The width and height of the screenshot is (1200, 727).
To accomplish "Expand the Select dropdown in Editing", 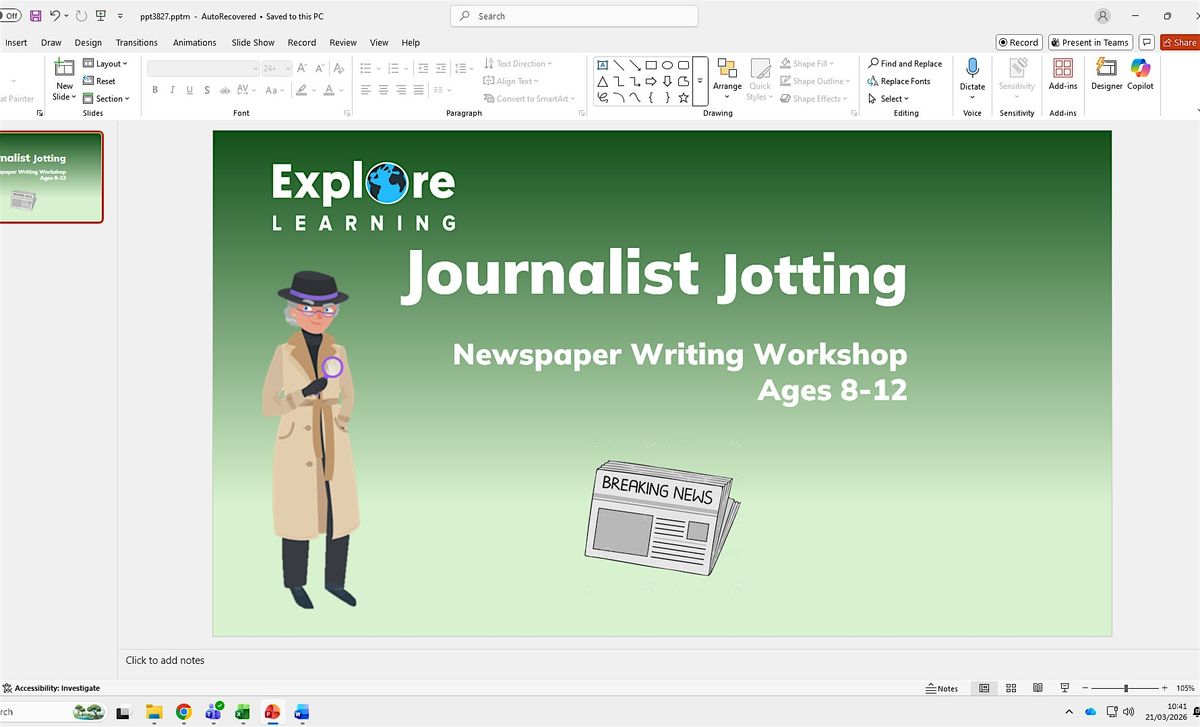I will point(888,99).
